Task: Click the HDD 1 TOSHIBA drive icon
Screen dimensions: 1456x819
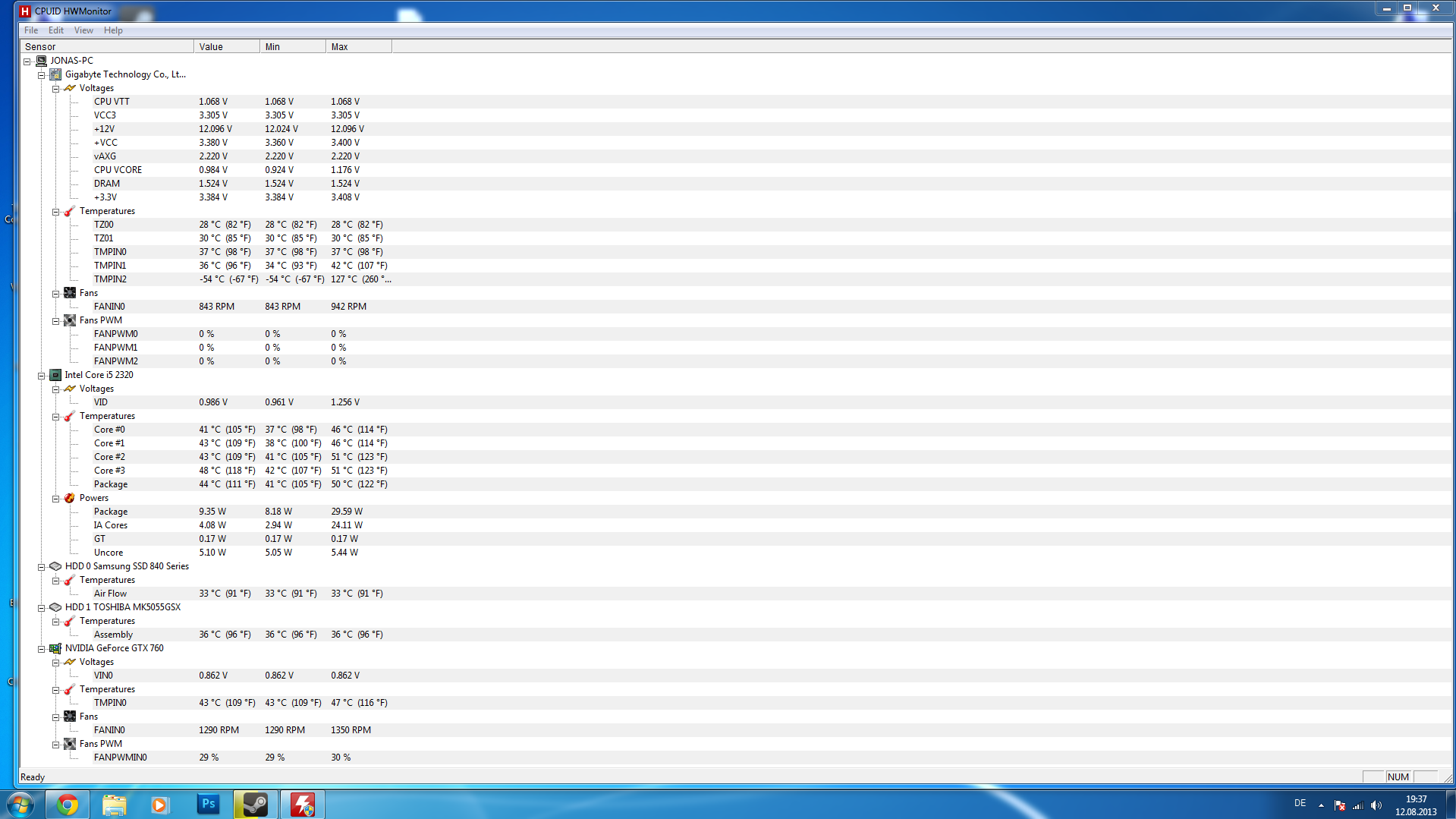Action: (x=55, y=607)
